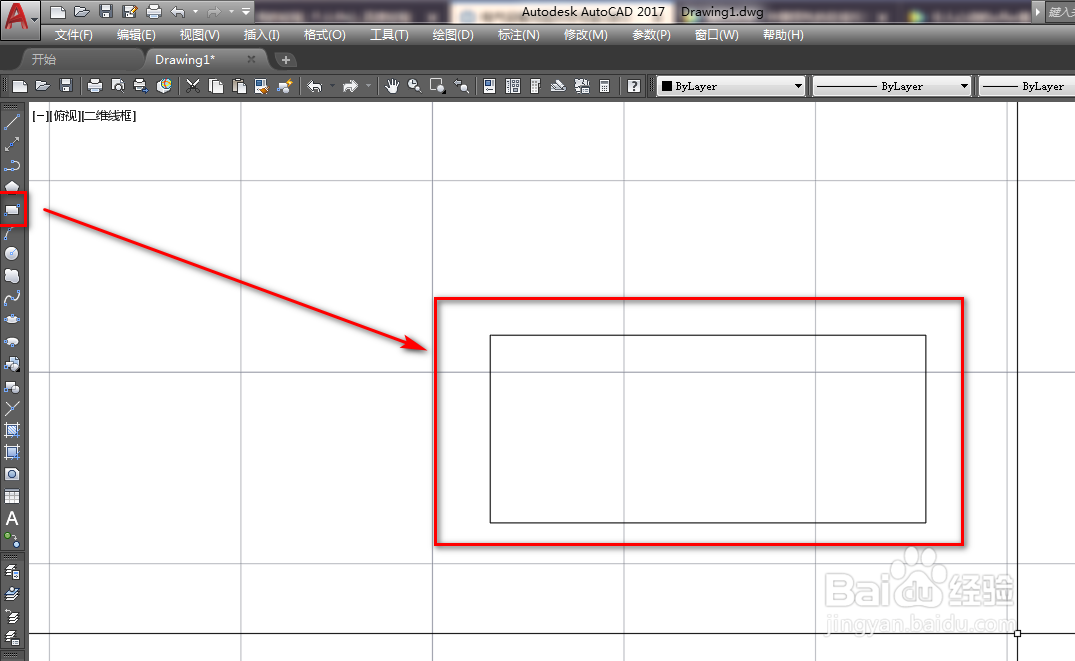Viewport: 1075px width, 661px height.
Task: Click the Zoom Realtime icon
Action: point(414,86)
